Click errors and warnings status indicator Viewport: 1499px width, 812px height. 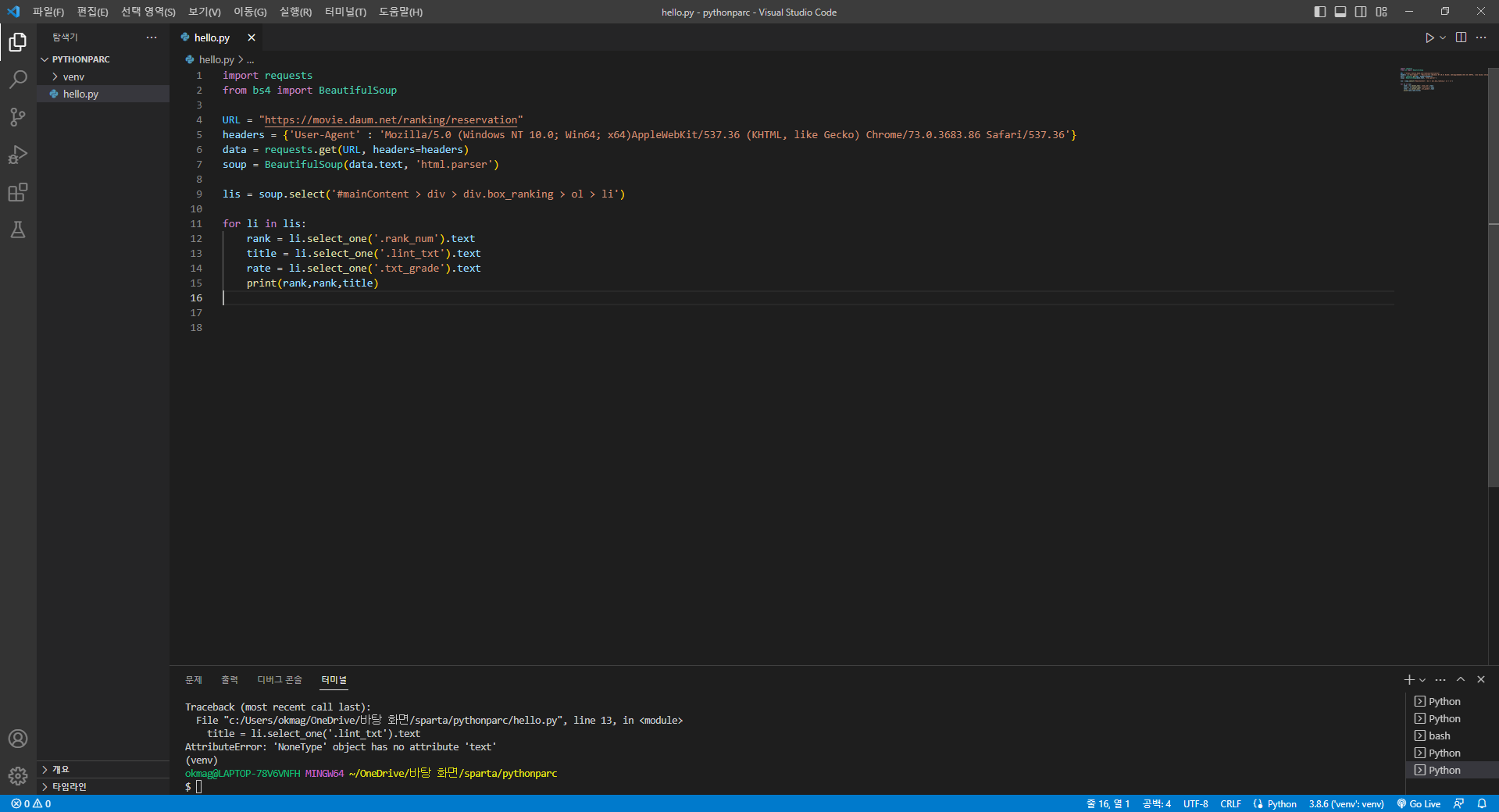pyautogui.click(x=31, y=803)
